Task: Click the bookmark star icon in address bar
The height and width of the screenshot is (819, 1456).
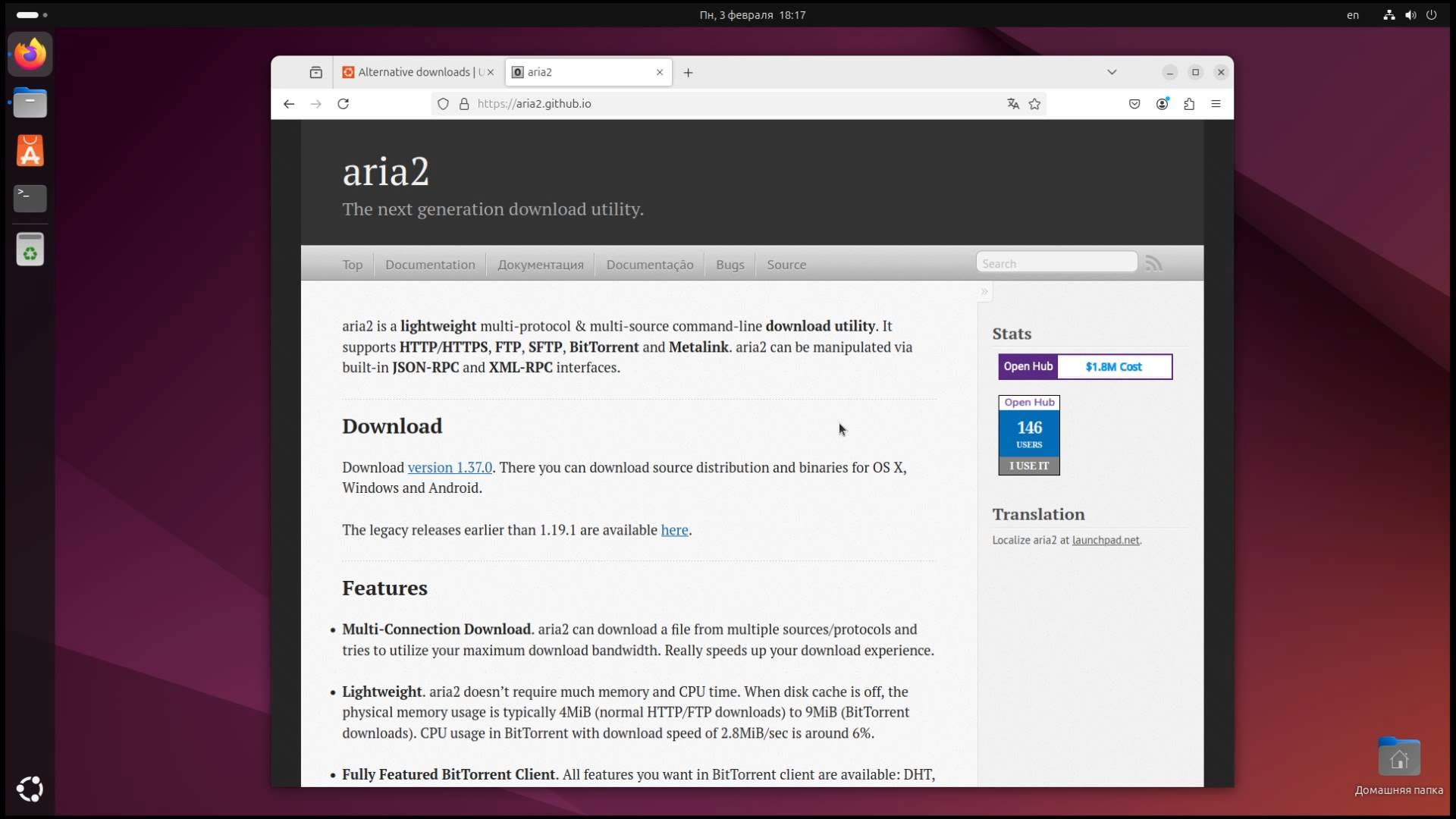Action: tap(1034, 103)
